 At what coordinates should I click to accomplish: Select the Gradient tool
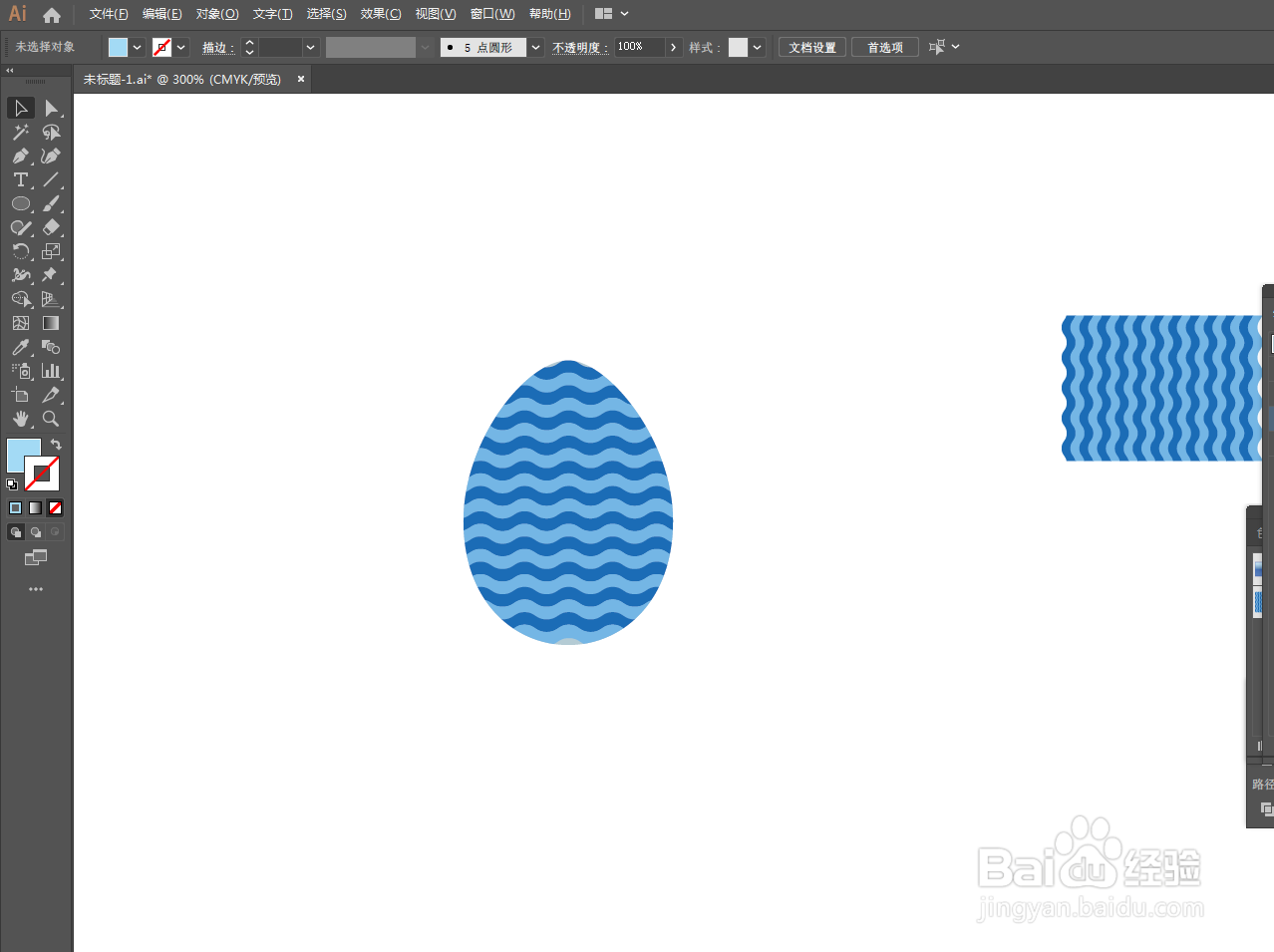[x=51, y=323]
